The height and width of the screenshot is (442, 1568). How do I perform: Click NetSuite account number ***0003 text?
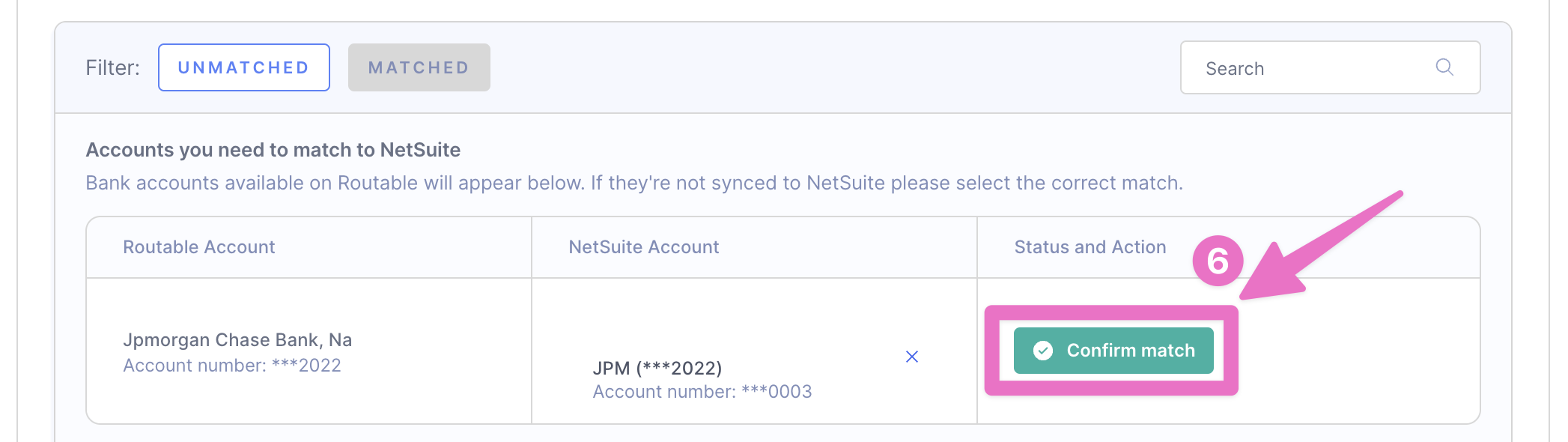702,392
